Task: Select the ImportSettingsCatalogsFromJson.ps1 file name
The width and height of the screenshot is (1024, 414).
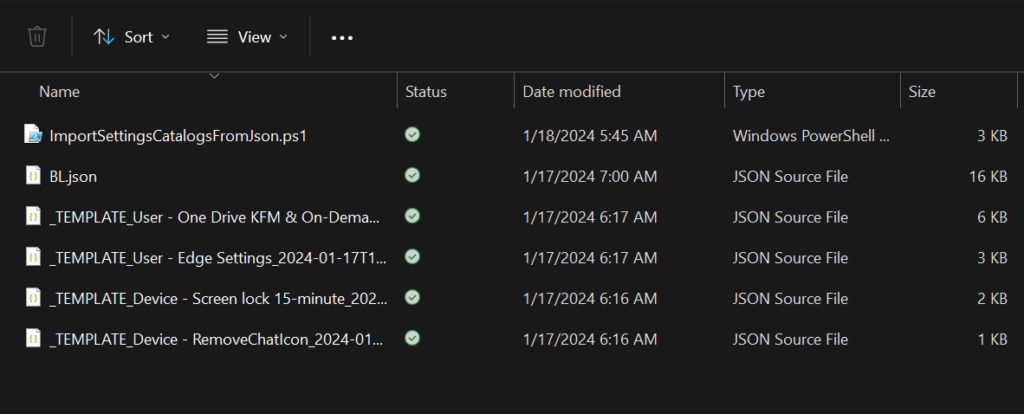Action: click(177, 135)
